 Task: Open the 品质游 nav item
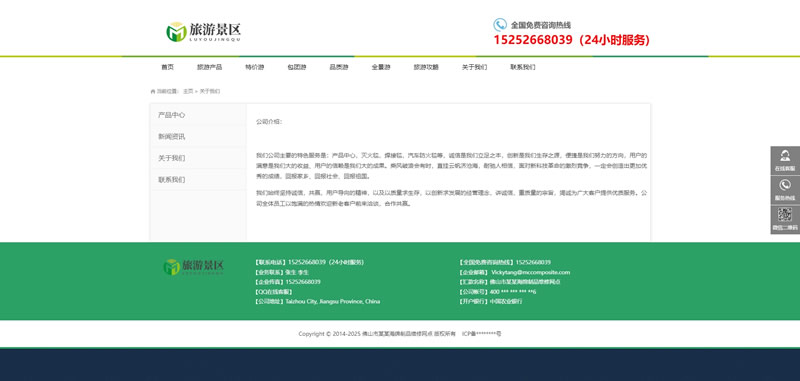coord(338,67)
